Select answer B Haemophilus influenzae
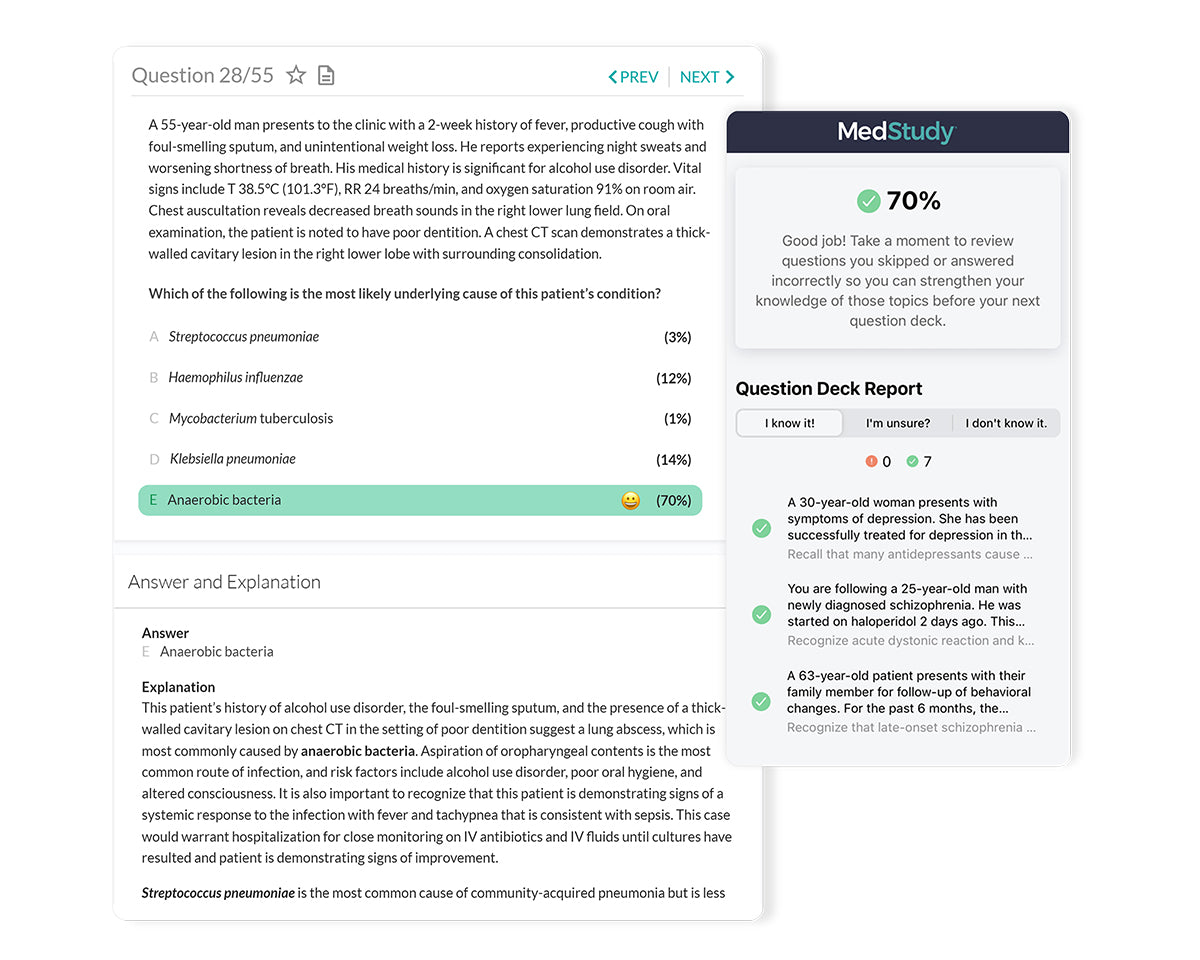This screenshot has width=1200, height=960. [x=236, y=378]
